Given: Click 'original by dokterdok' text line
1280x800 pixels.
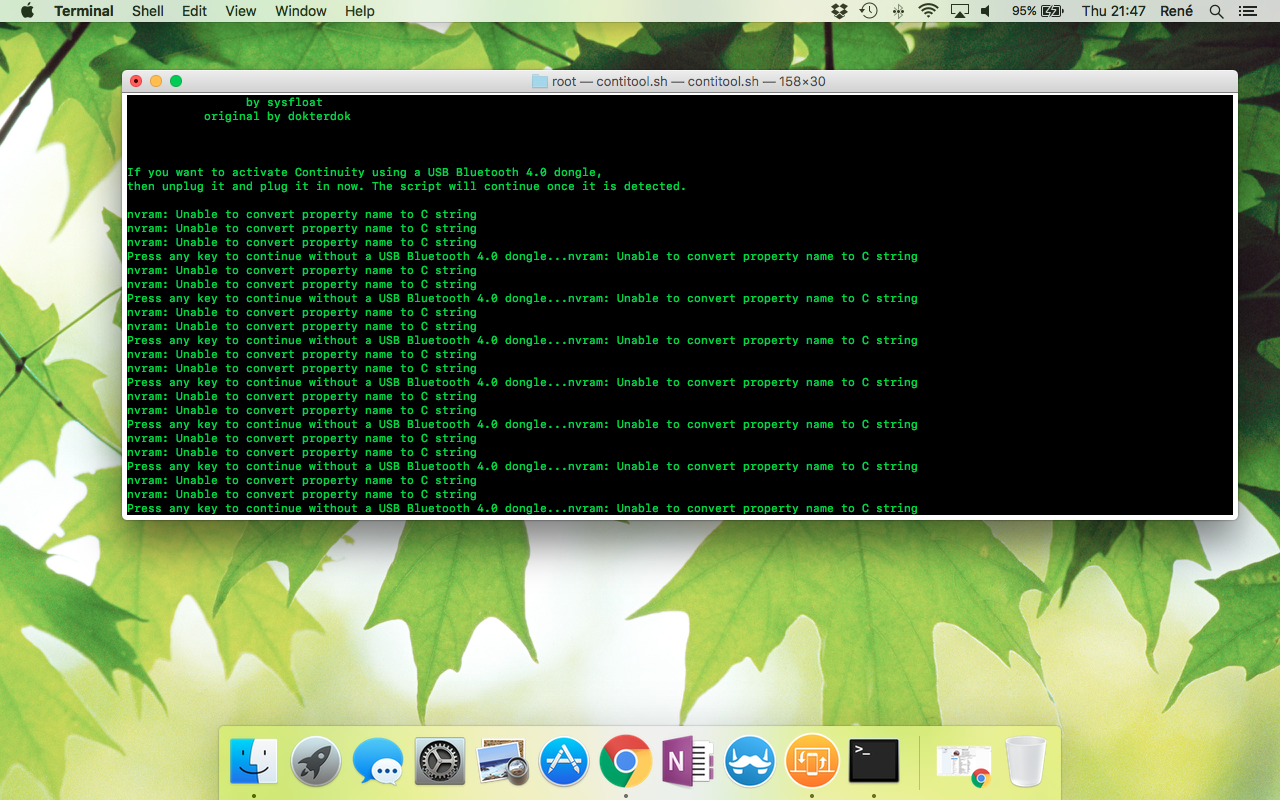Looking at the screenshot, I should (277, 116).
